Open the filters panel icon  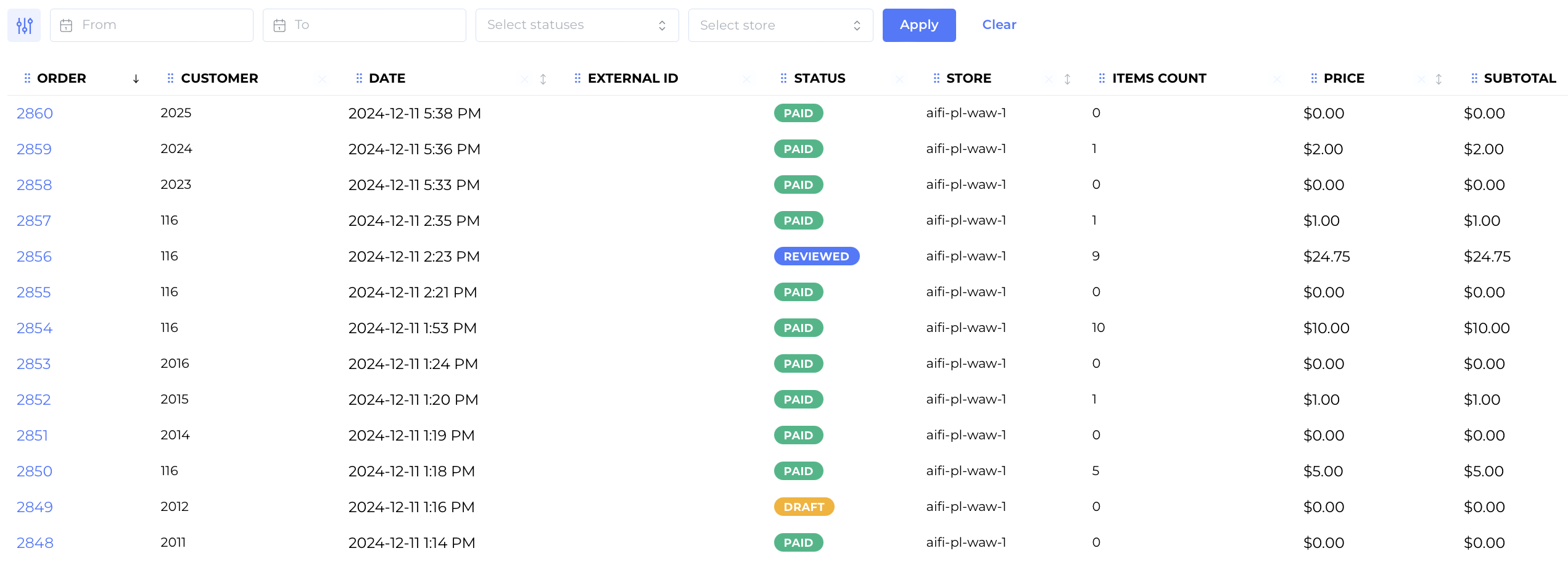pos(23,25)
